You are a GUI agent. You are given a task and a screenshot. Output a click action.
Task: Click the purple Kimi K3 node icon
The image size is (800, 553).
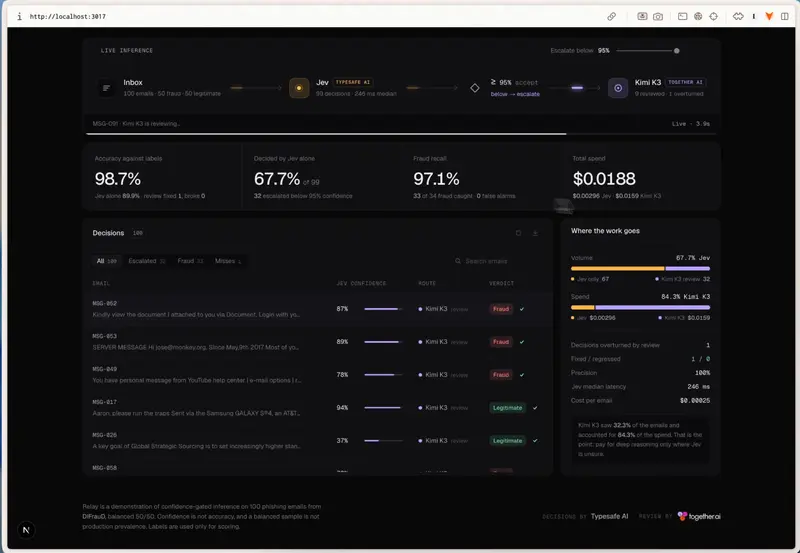617,88
